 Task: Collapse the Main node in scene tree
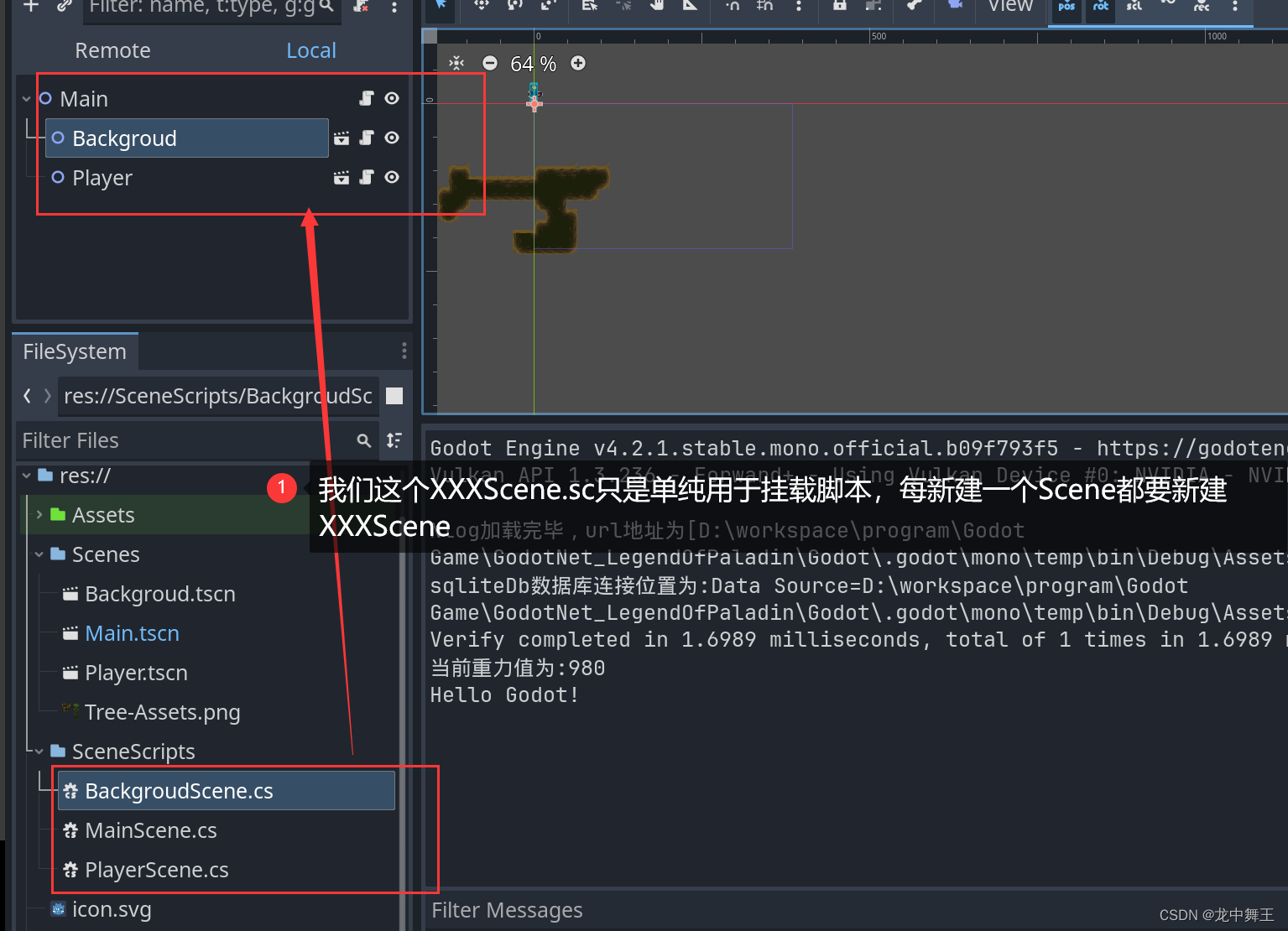pos(26,99)
